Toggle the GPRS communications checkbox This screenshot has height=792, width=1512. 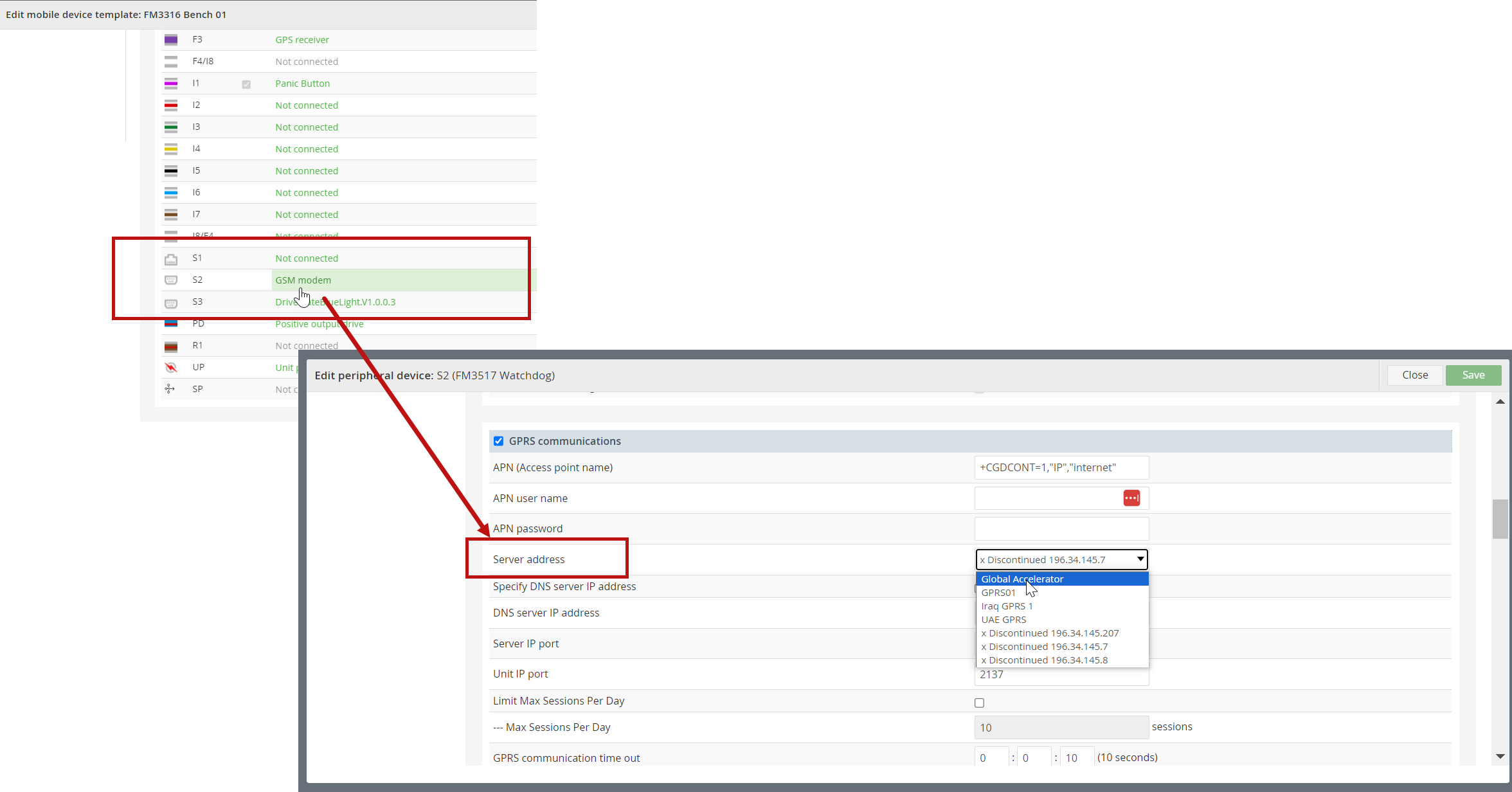click(498, 441)
